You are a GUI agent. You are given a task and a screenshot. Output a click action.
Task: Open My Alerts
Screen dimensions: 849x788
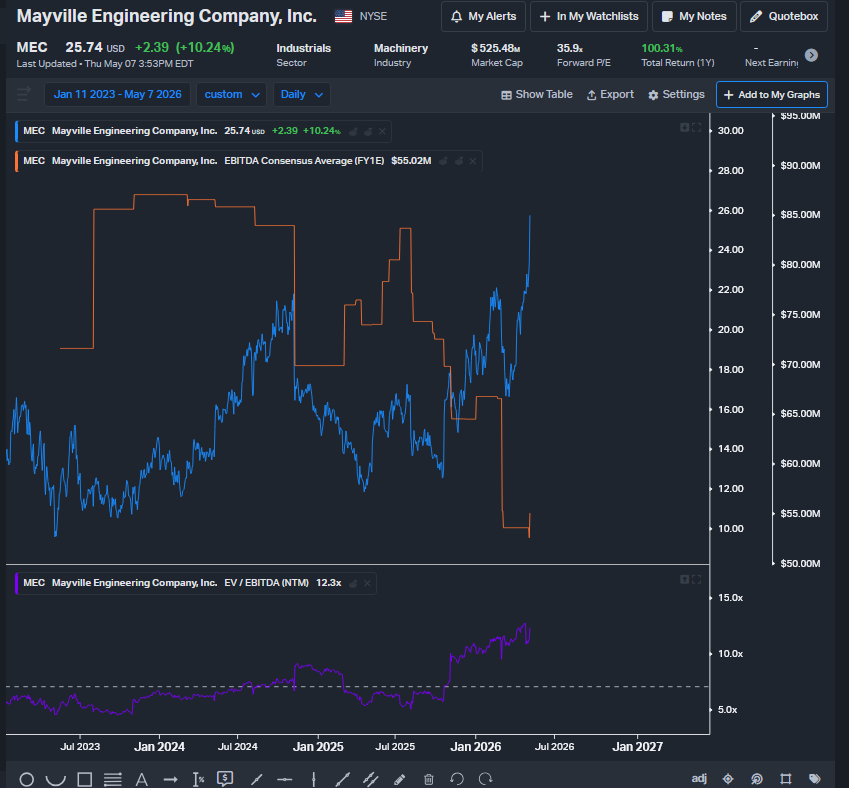483,16
